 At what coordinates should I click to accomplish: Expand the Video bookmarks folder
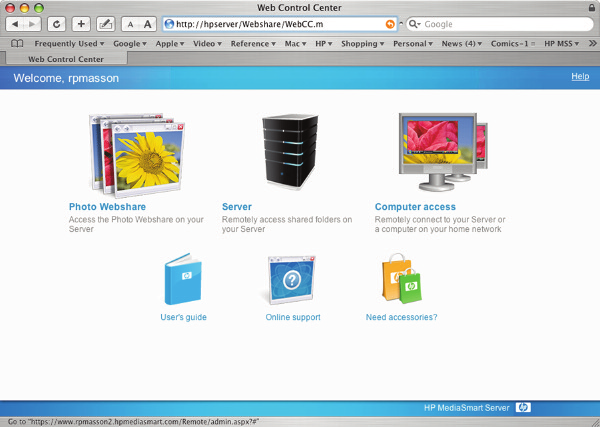tap(207, 44)
